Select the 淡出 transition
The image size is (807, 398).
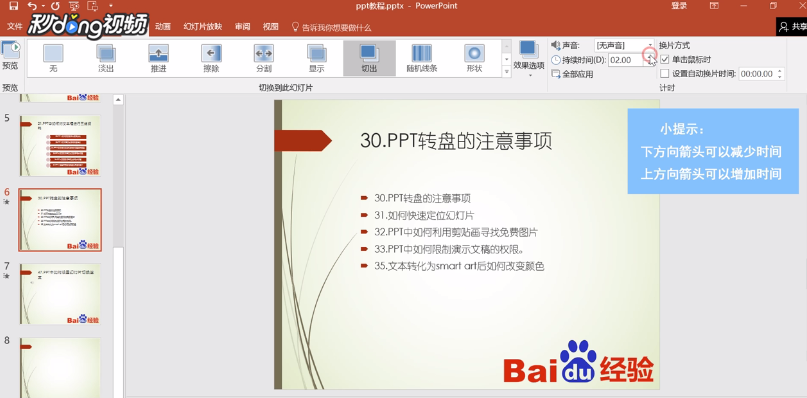106,58
